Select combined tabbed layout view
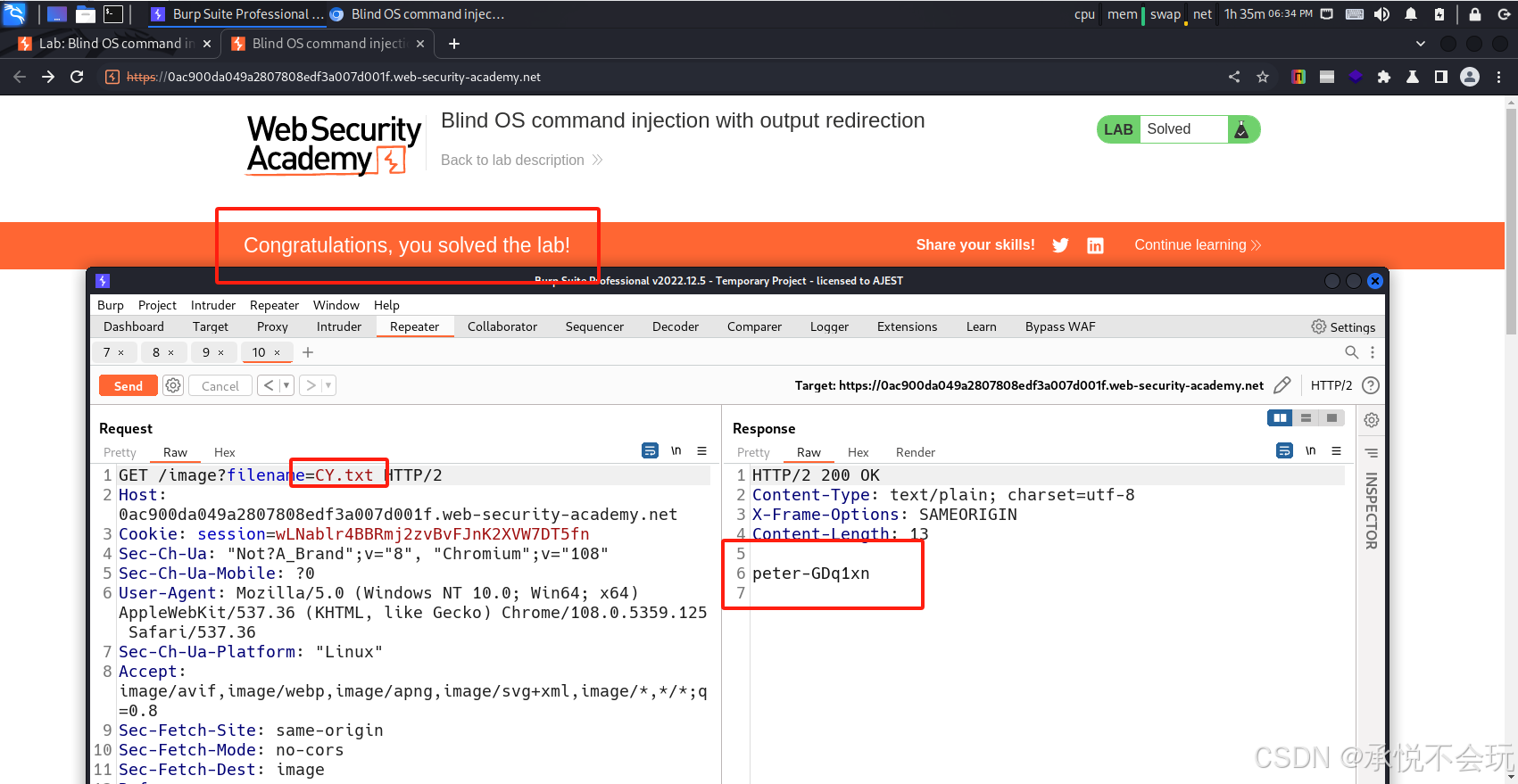The height and width of the screenshot is (784, 1518). click(1331, 418)
